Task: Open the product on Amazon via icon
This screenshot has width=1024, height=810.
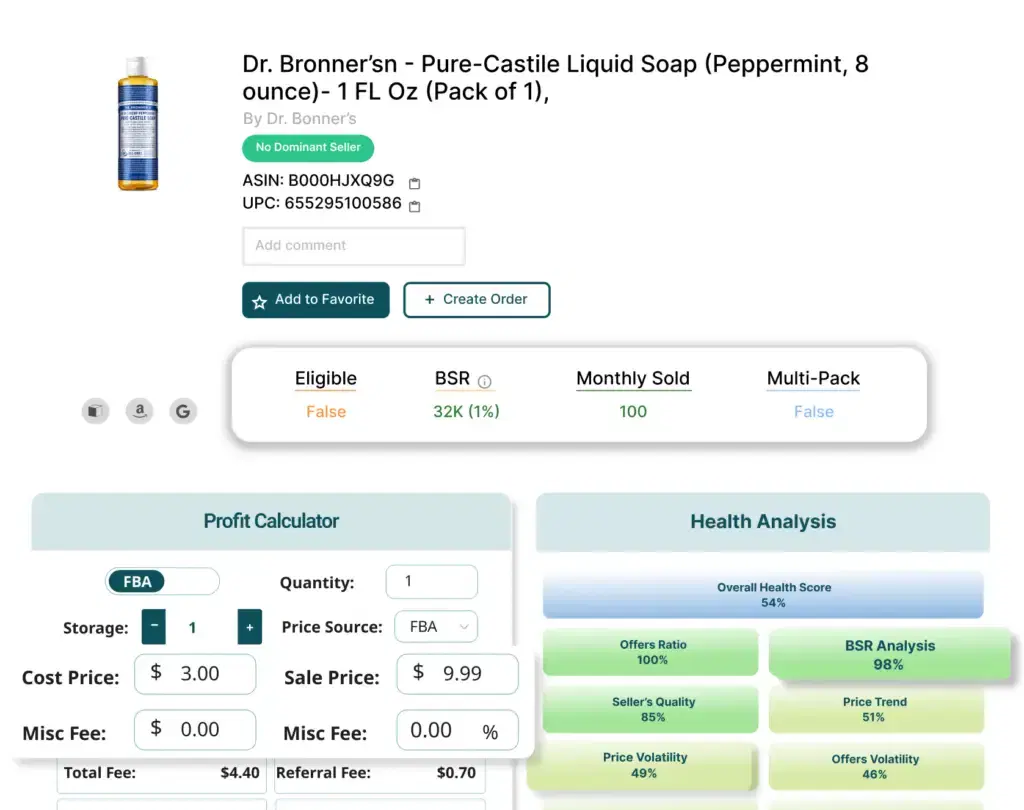Action: (140, 411)
